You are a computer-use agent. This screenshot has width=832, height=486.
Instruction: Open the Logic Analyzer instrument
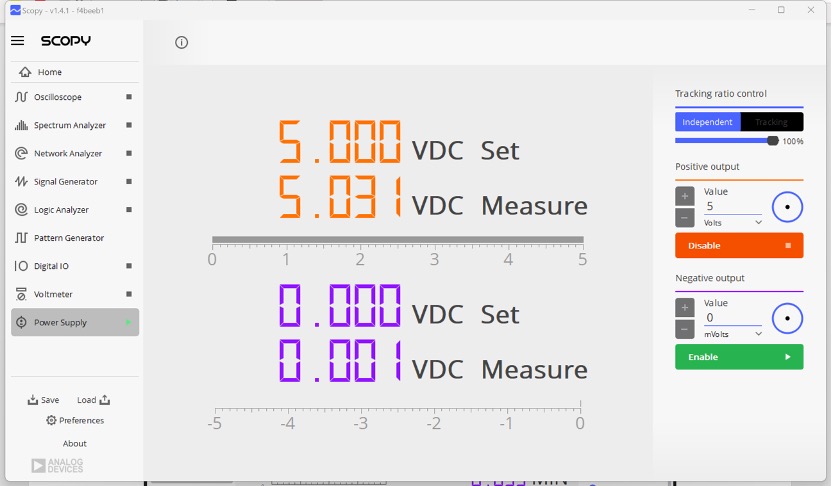point(75,210)
